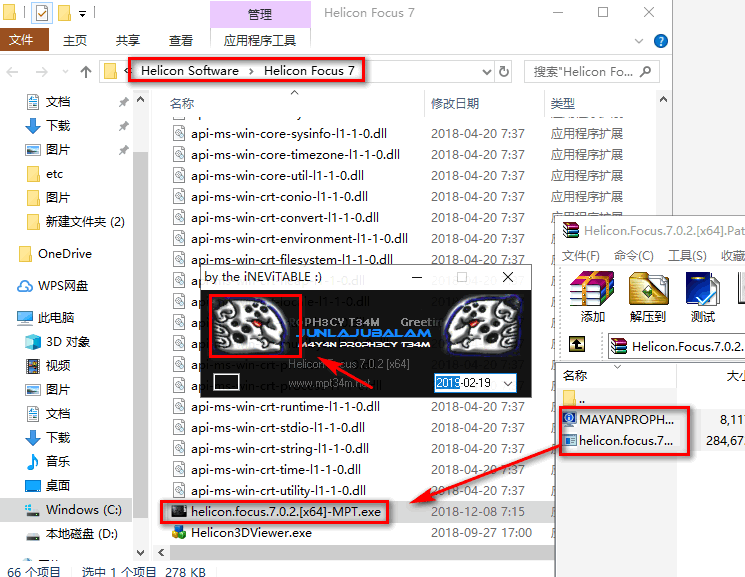Screen dimensions: 745x577
Task: Go up one level in WinRAR
Action: pyautogui.click(x=577, y=344)
